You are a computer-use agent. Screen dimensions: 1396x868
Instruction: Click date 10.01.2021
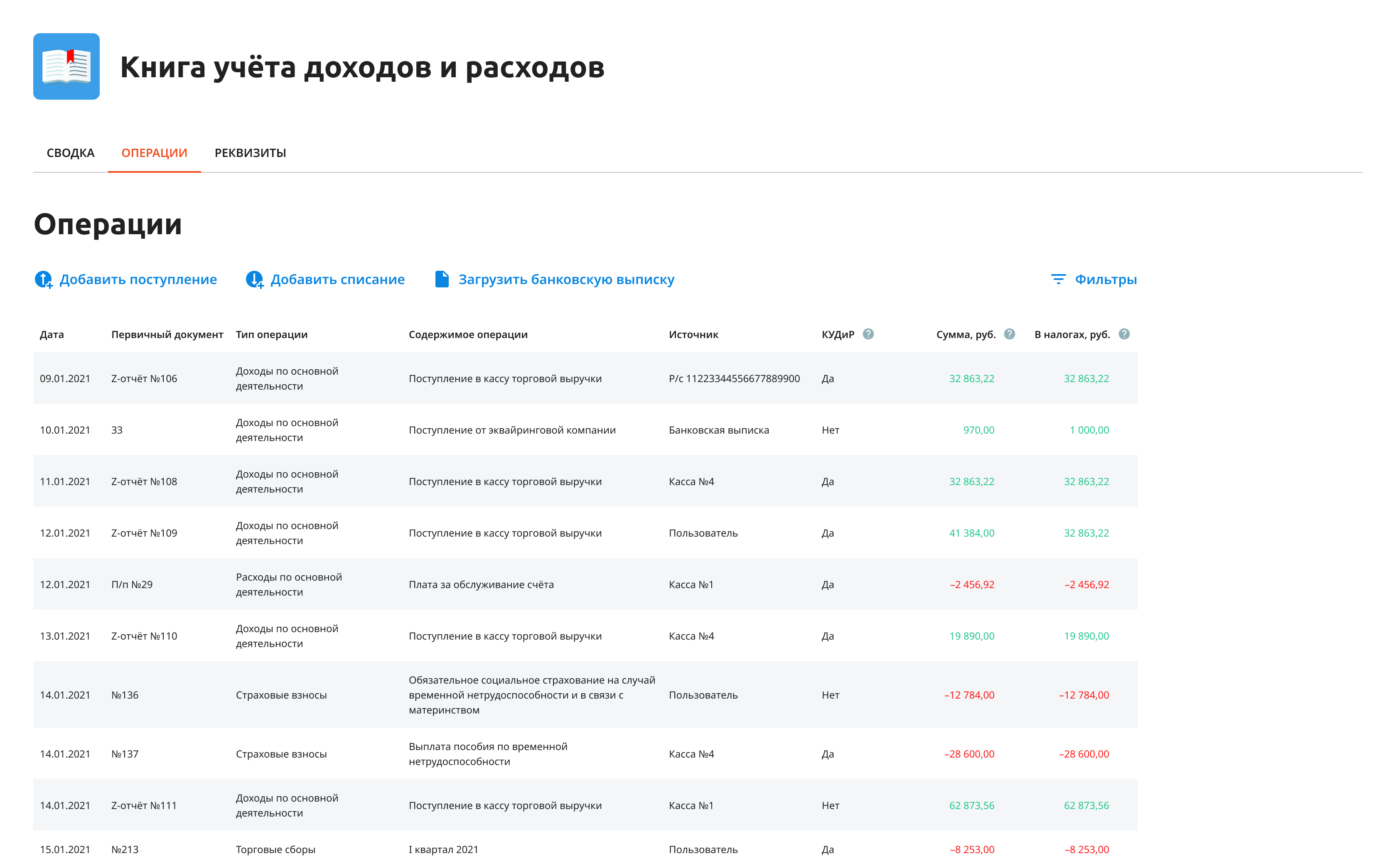tap(65, 430)
